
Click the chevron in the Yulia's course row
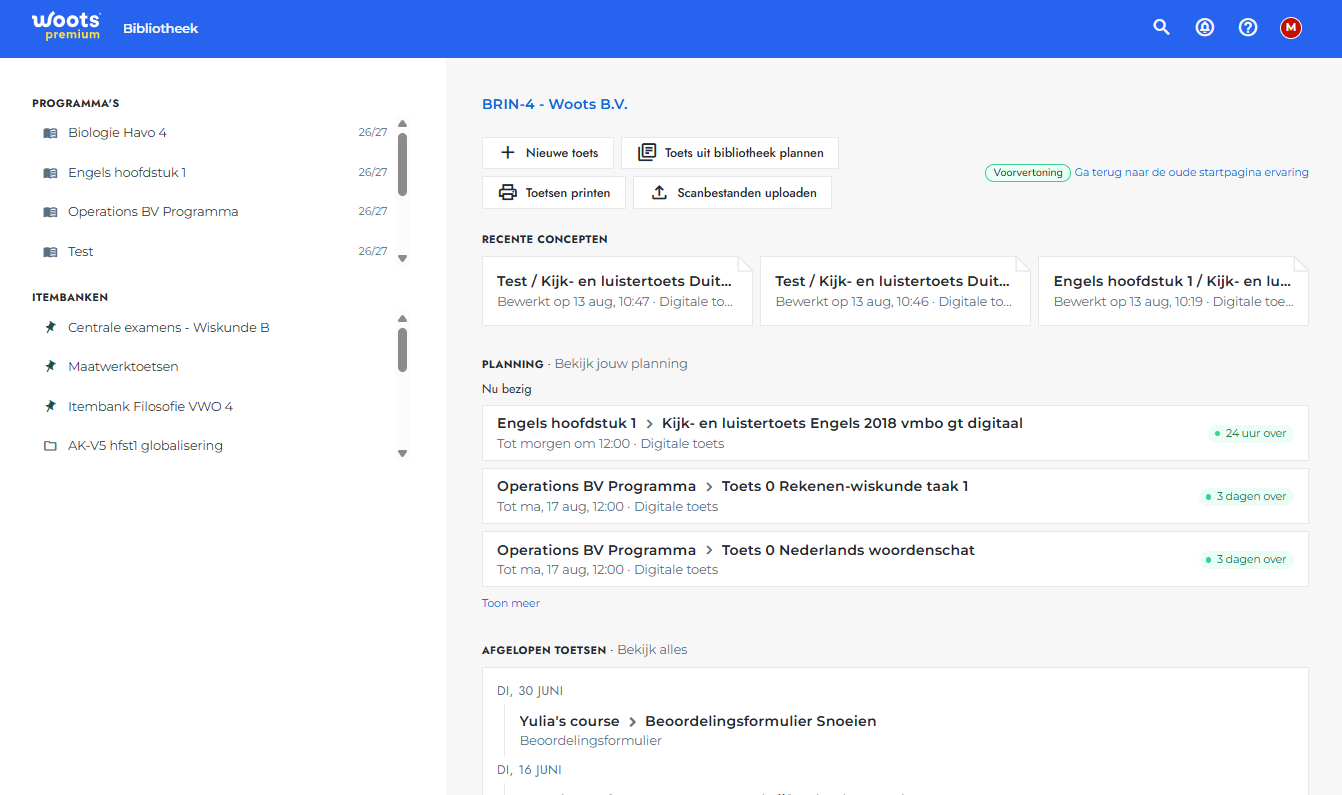coord(633,722)
